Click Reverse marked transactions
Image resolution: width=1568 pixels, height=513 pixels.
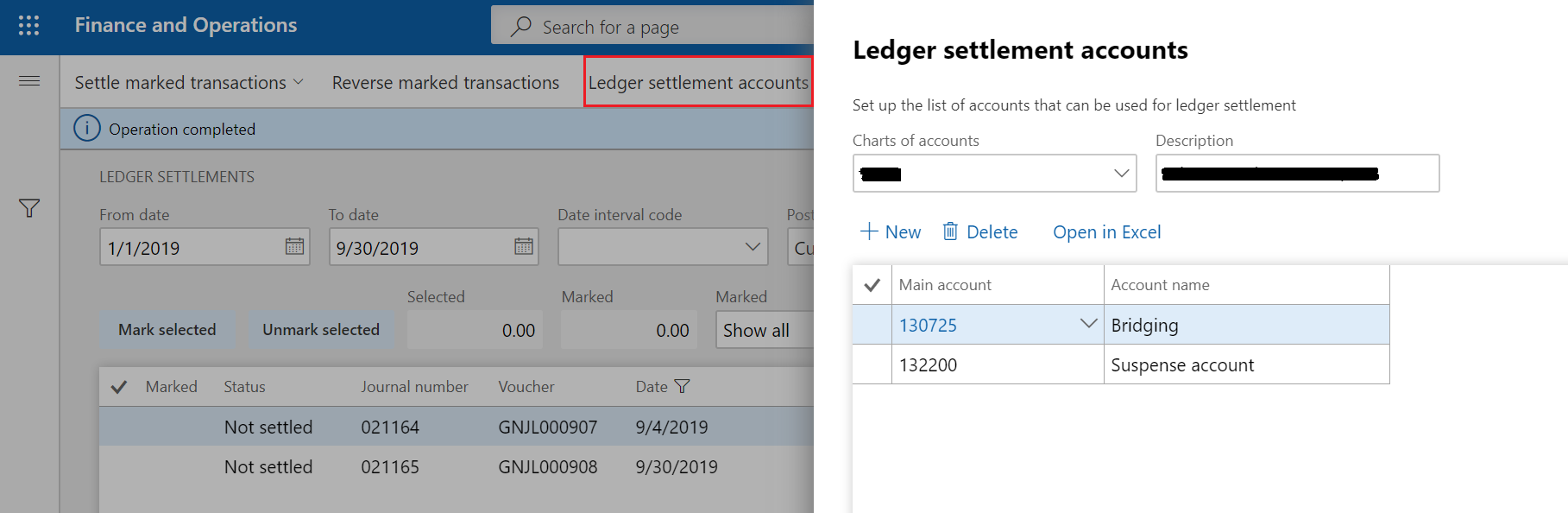[445, 81]
